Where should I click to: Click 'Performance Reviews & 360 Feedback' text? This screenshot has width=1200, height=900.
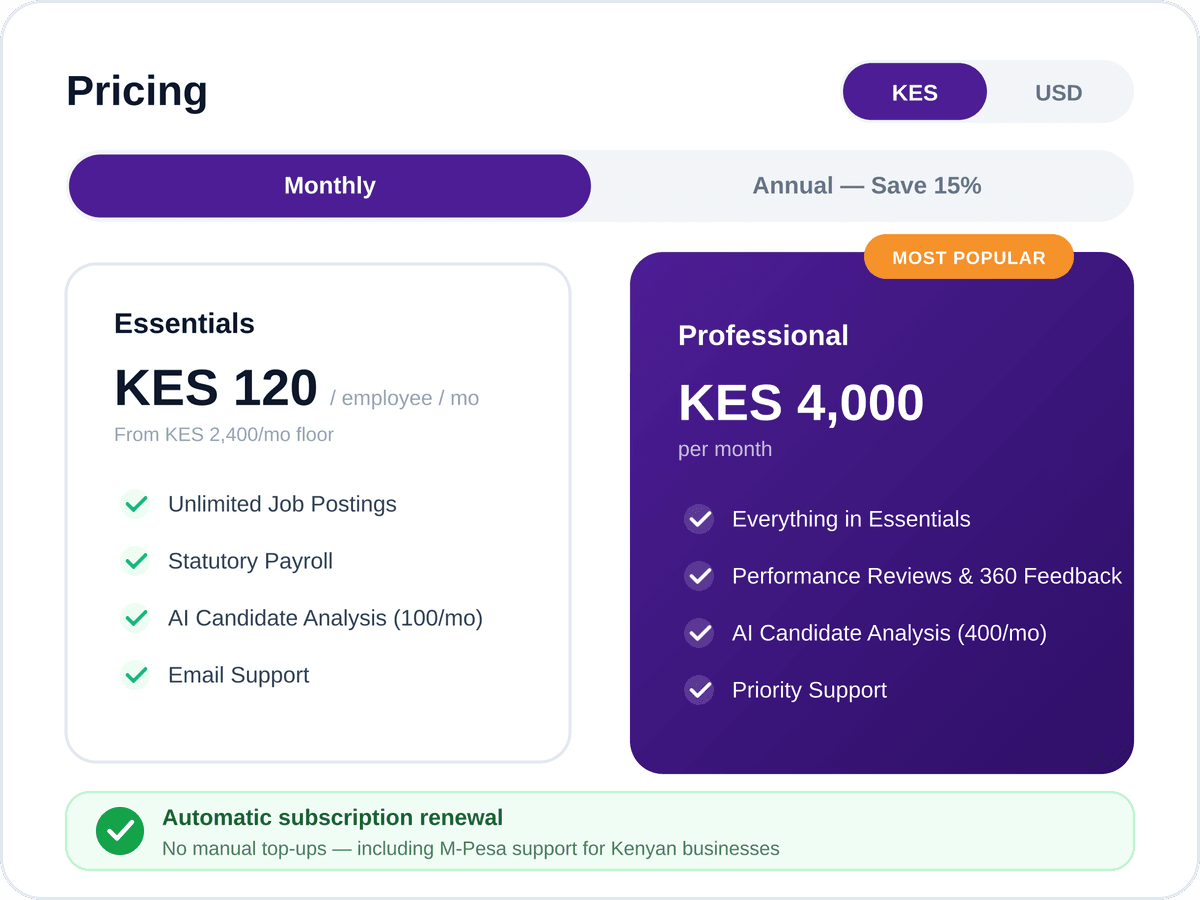pos(927,576)
